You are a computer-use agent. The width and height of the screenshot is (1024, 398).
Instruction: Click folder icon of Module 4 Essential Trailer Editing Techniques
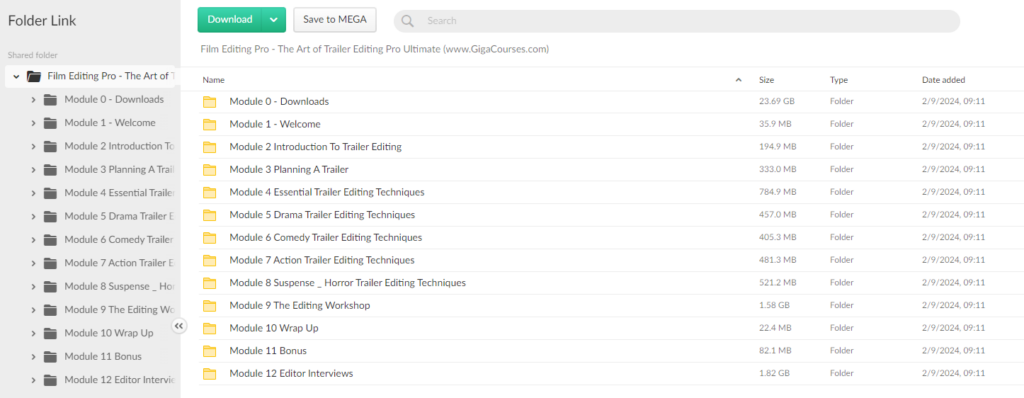[x=209, y=192]
